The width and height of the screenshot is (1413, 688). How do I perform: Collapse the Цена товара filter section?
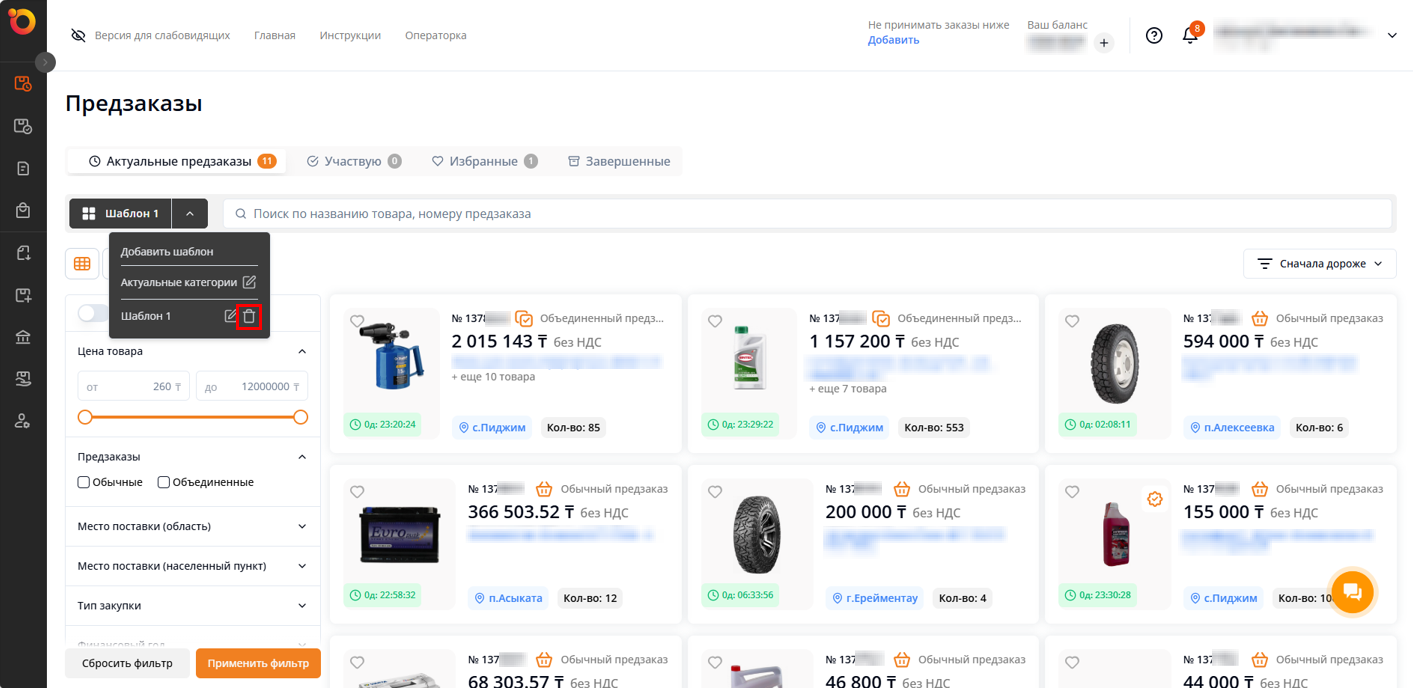tap(302, 352)
